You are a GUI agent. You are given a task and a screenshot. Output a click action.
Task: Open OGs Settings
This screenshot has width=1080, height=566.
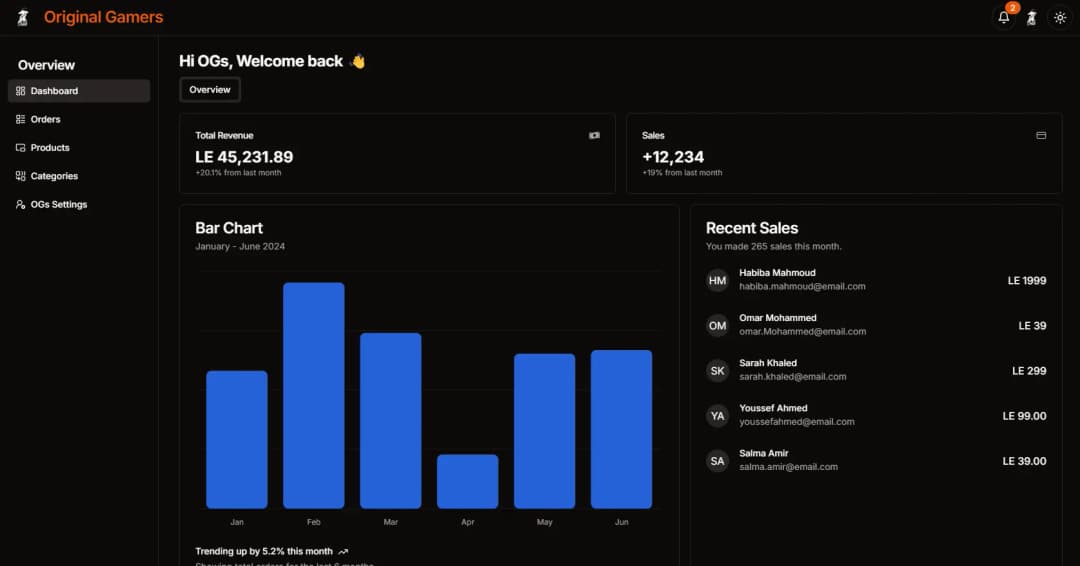tap(79, 205)
